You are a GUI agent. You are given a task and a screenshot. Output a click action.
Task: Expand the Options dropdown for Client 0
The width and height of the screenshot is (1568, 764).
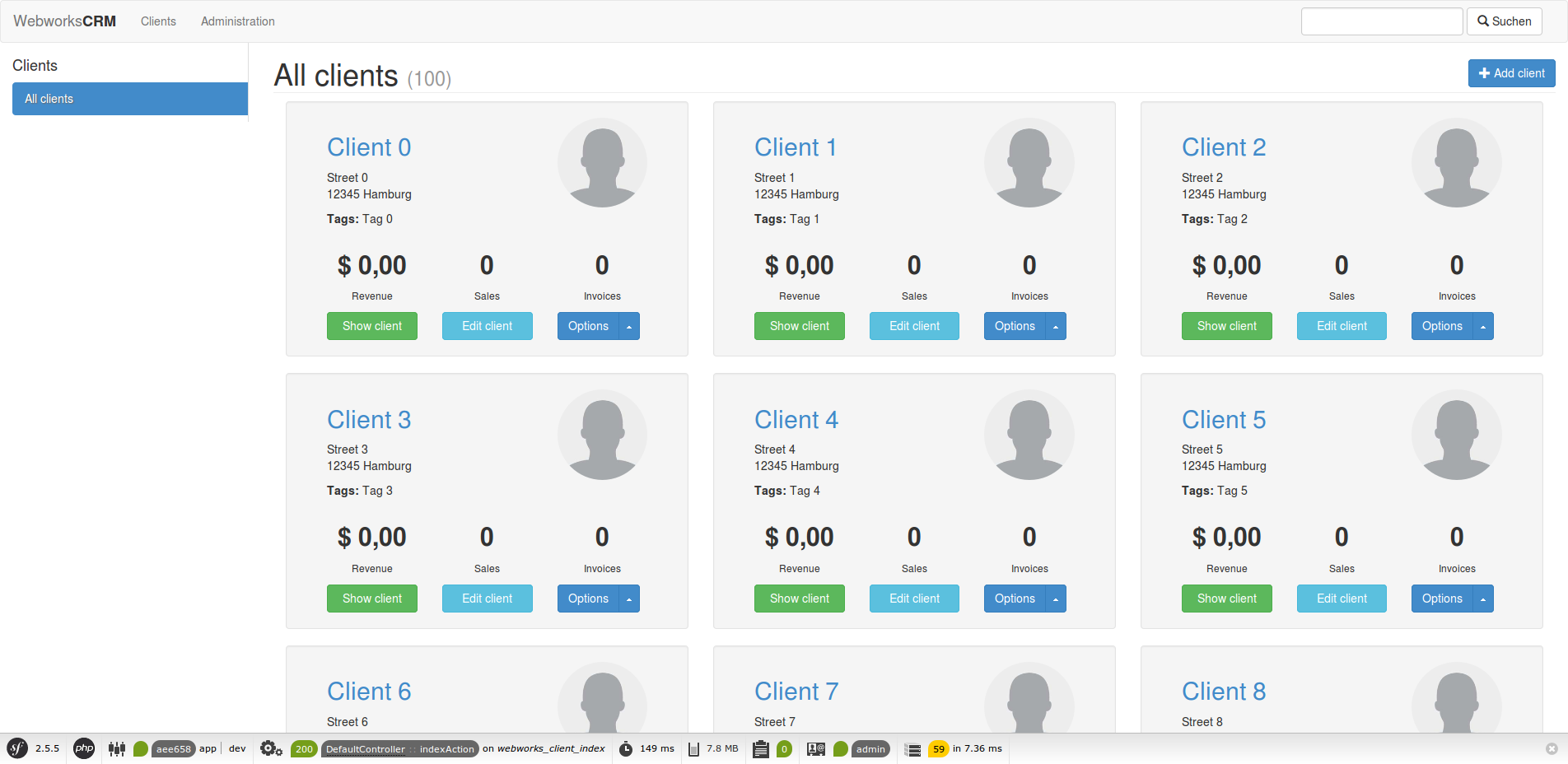(629, 326)
